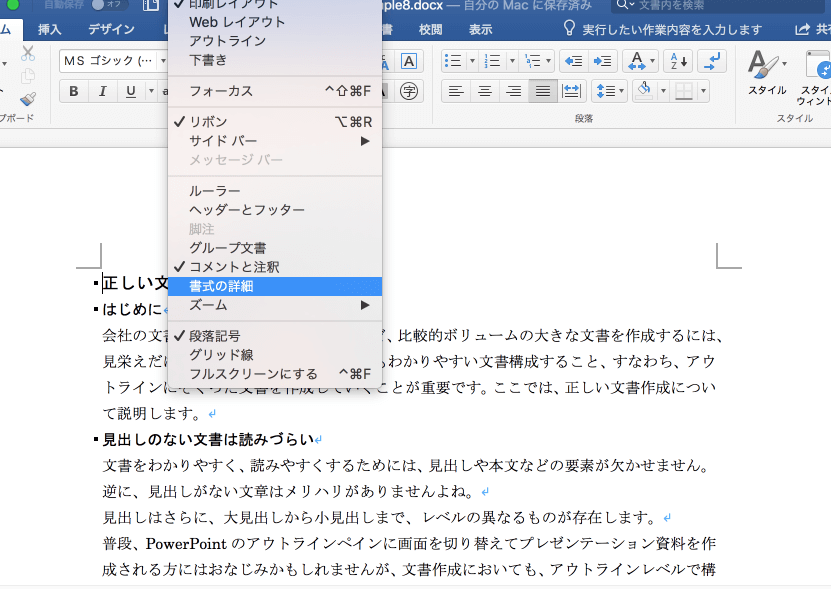Expand the underline style dropdown arrow
This screenshot has height=589, width=831.
151,91
